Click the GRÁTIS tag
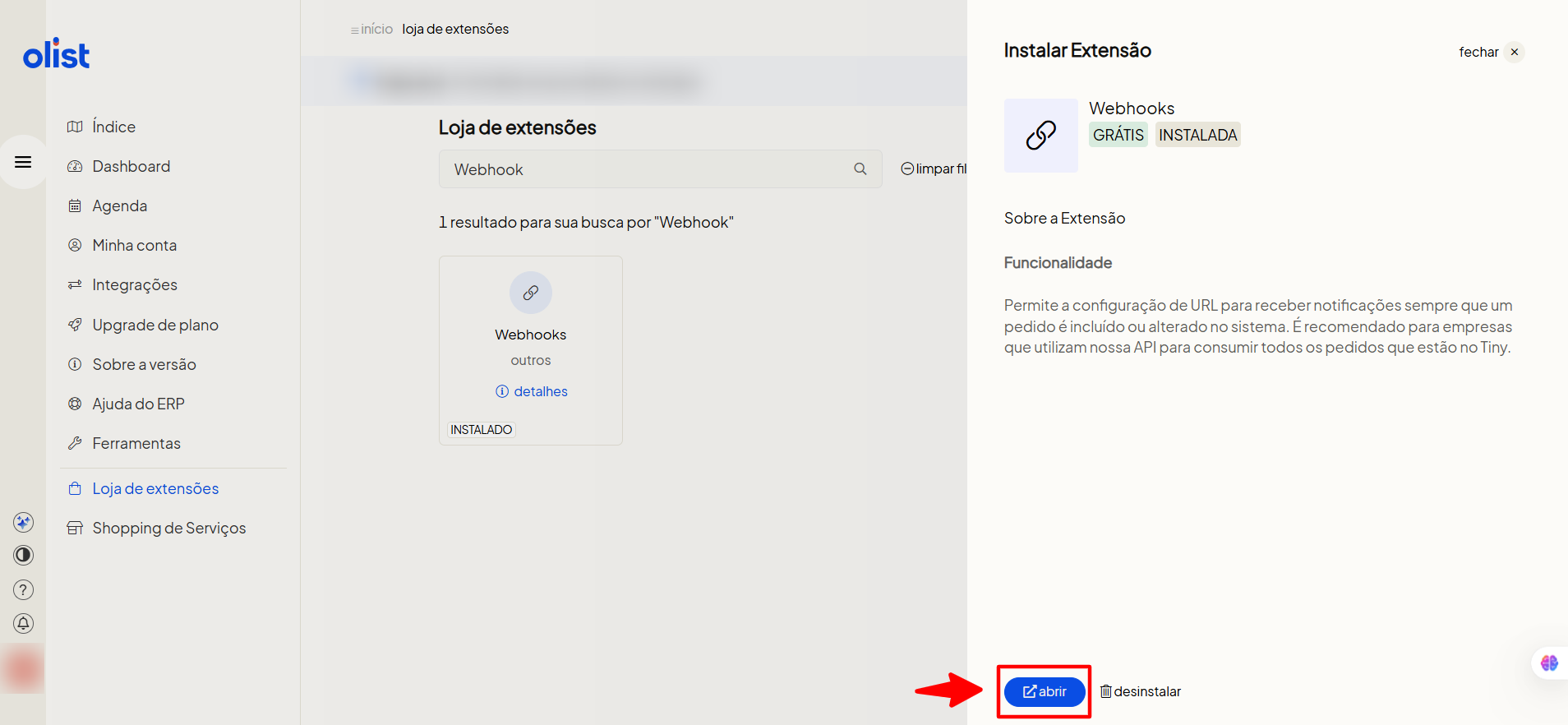The height and width of the screenshot is (725, 1568). tap(1118, 135)
